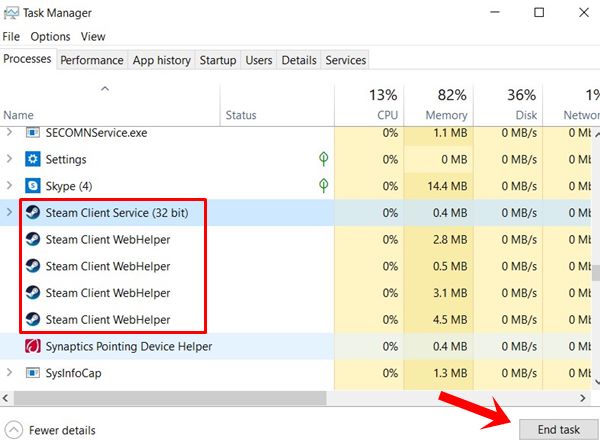The width and height of the screenshot is (600, 448).
Task: Expand the Steam Client Service (32 bit) group
Action: pyautogui.click(x=10, y=212)
